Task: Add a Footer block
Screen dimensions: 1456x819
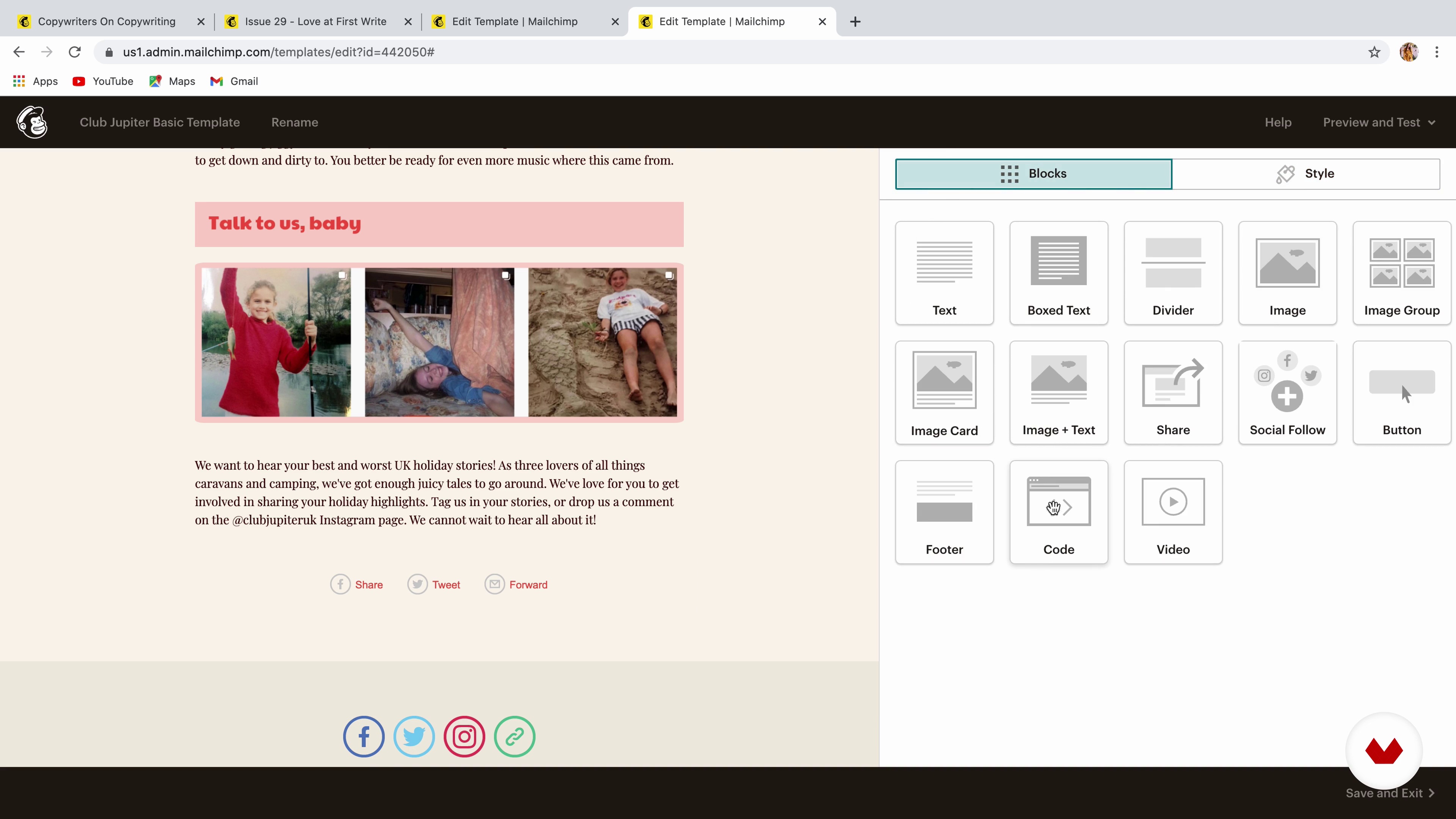Action: pos(944,512)
